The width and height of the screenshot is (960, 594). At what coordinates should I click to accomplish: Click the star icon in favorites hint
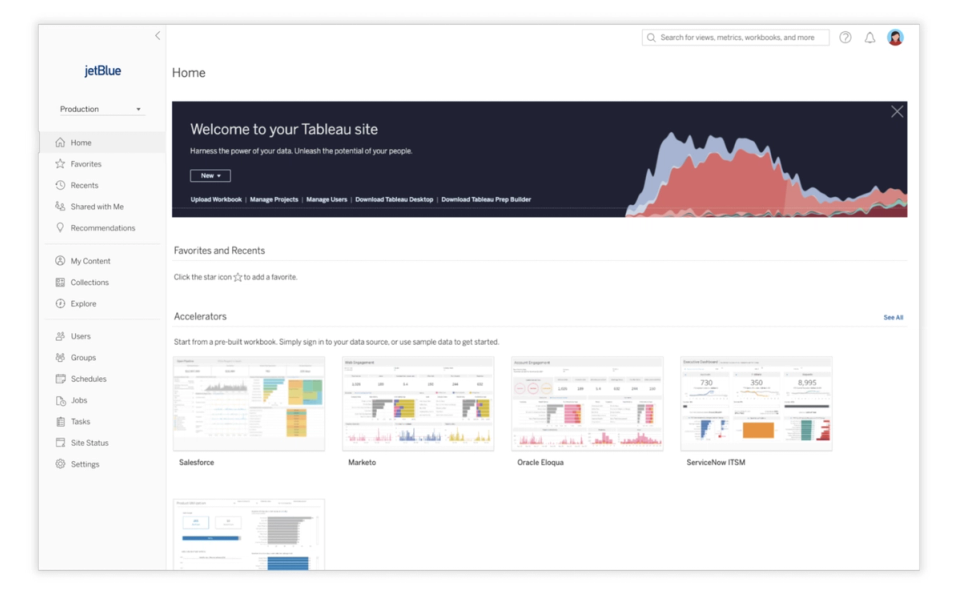(238, 277)
